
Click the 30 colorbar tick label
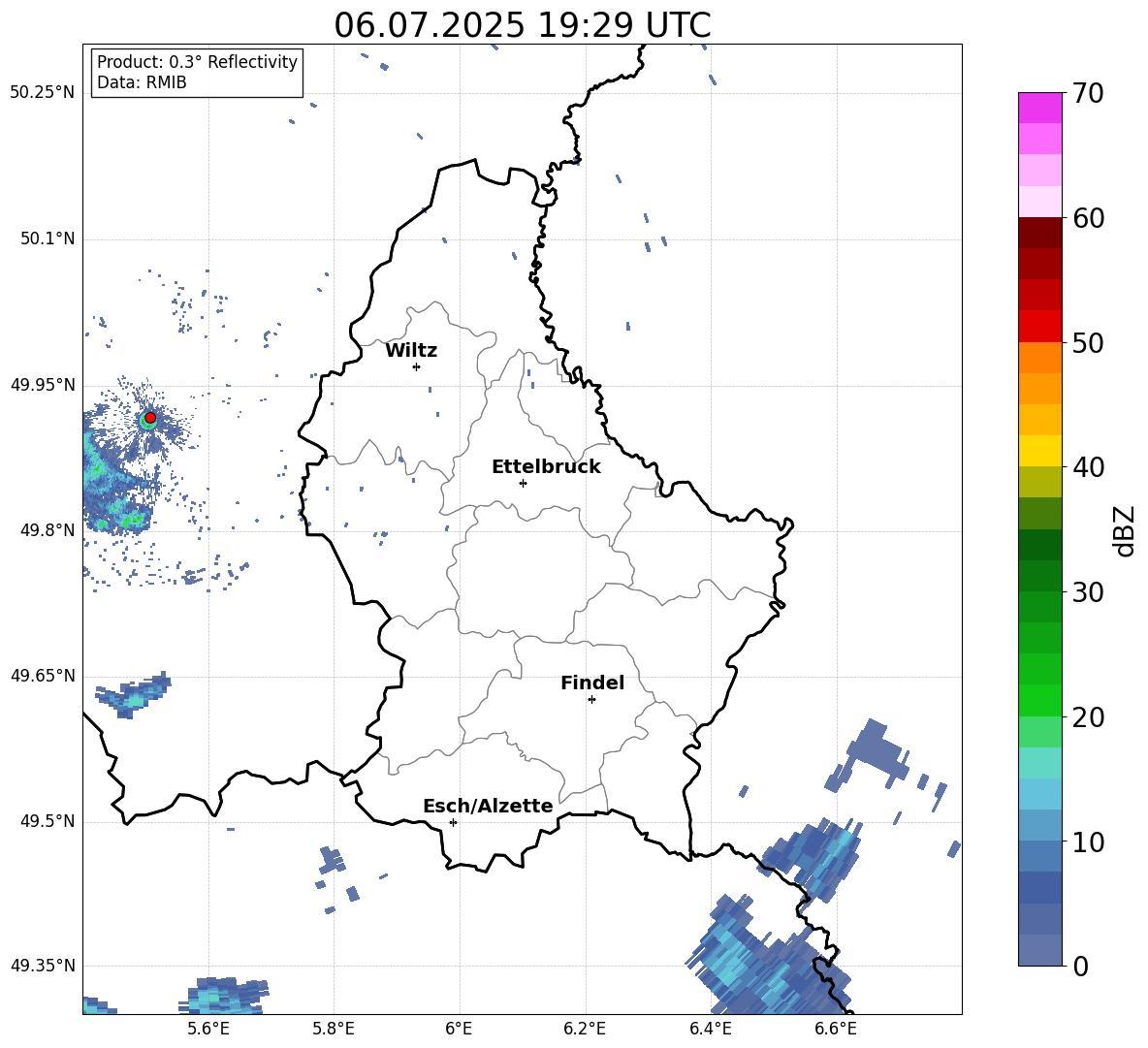1088,592
